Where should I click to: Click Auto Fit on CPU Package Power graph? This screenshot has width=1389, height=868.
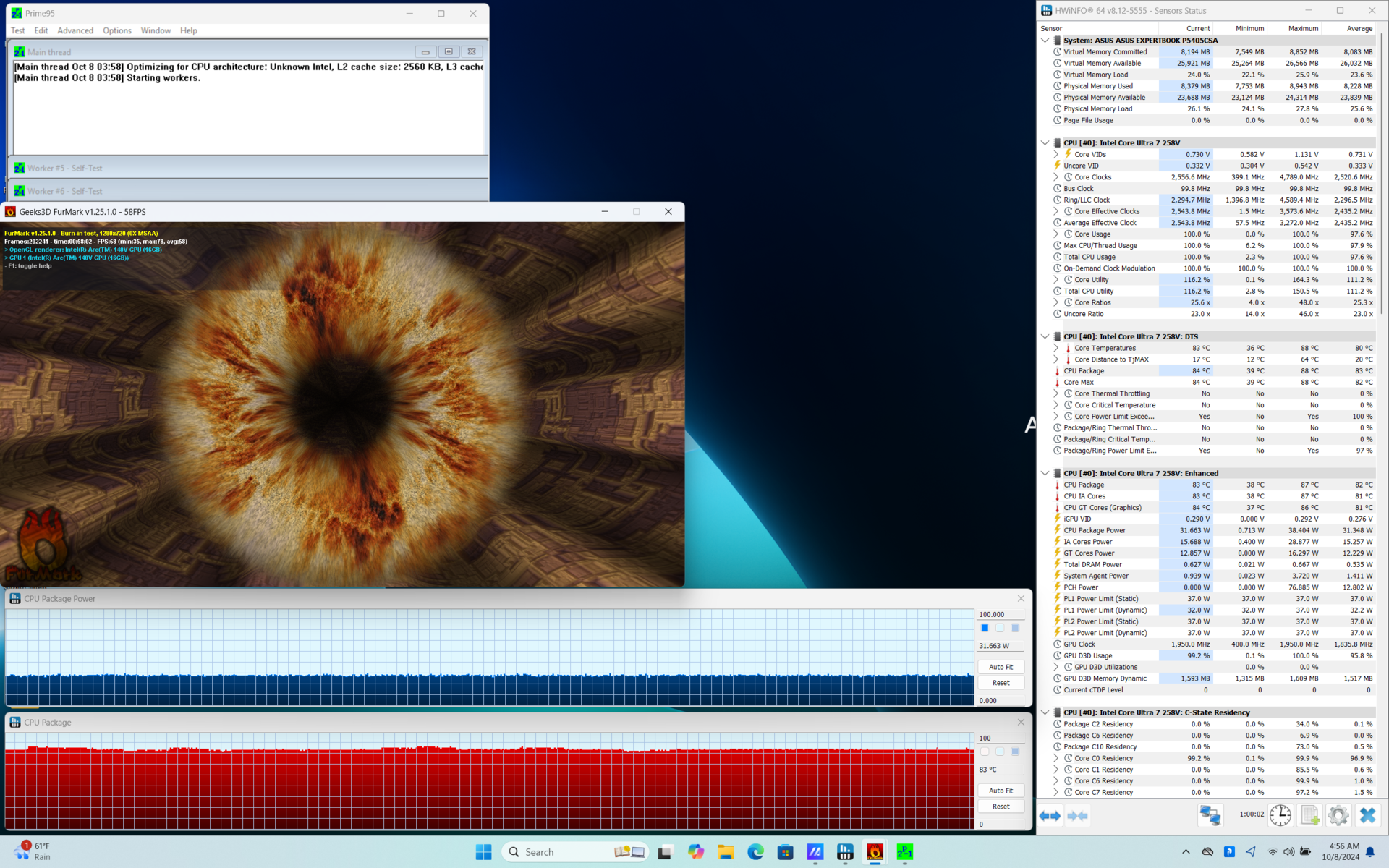(x=1001, y=667)
